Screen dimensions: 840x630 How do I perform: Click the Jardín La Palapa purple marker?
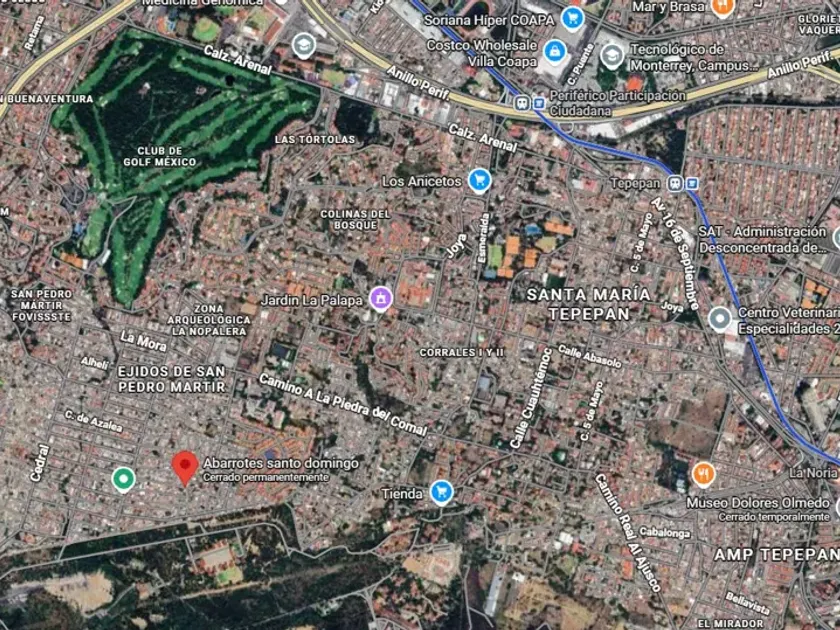(x=381, y=299)
